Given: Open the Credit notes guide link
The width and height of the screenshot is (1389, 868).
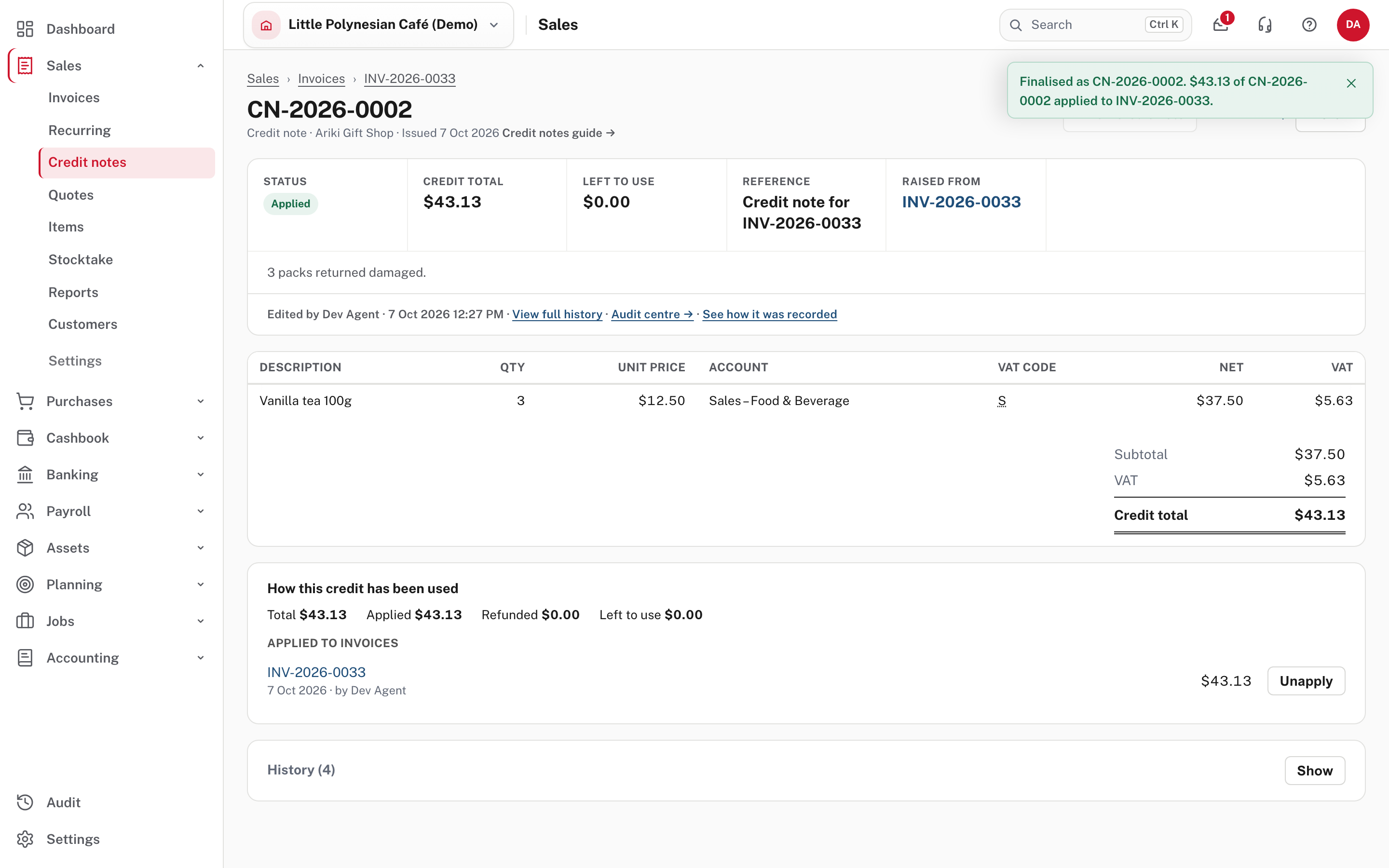Looking at the screenshot, I should click(558, 133).
